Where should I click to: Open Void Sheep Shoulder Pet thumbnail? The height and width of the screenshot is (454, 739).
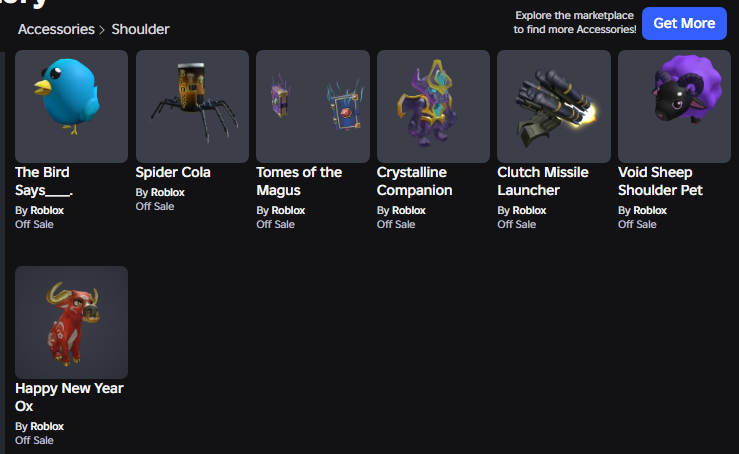point(674,107)
